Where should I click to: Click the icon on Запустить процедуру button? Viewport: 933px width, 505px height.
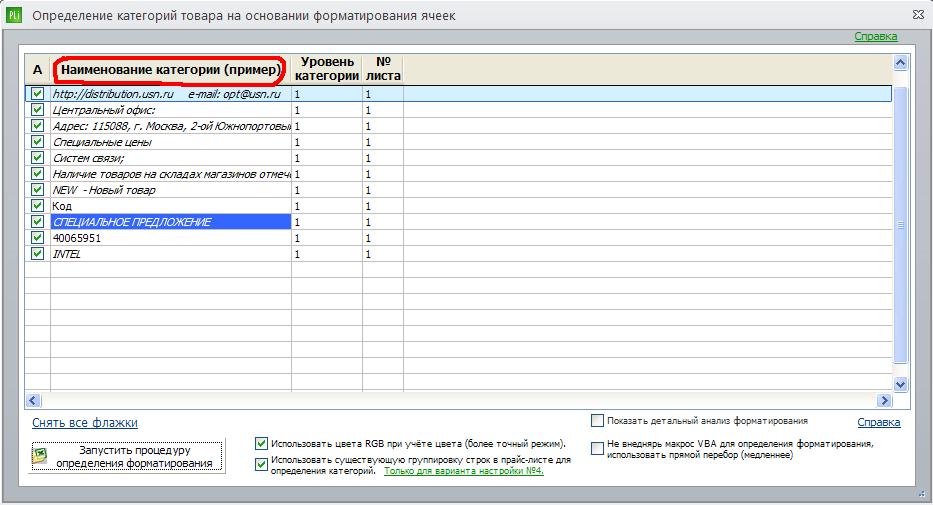coord(40,456)
